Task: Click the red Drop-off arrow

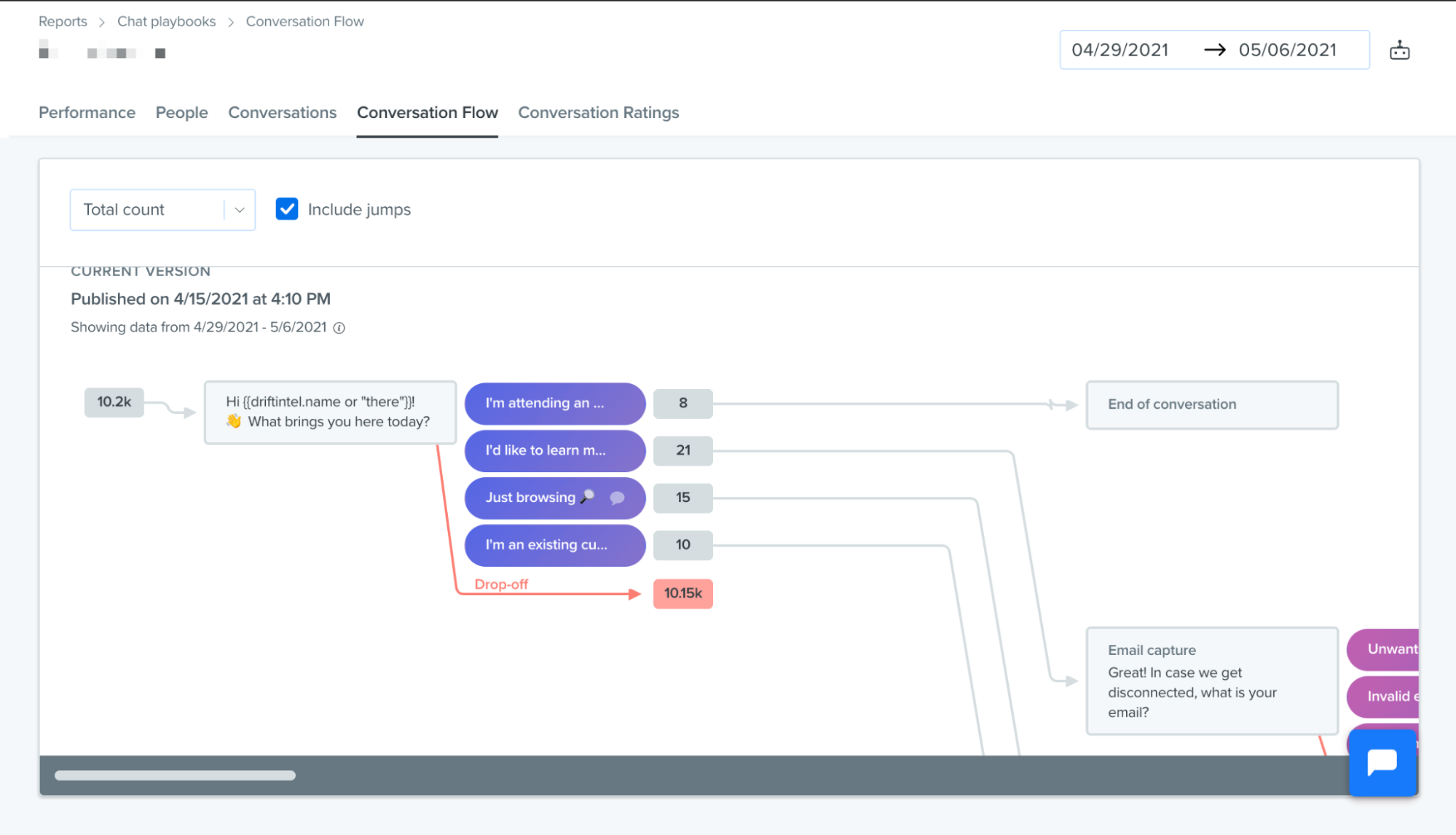Action: click(633, 594)
